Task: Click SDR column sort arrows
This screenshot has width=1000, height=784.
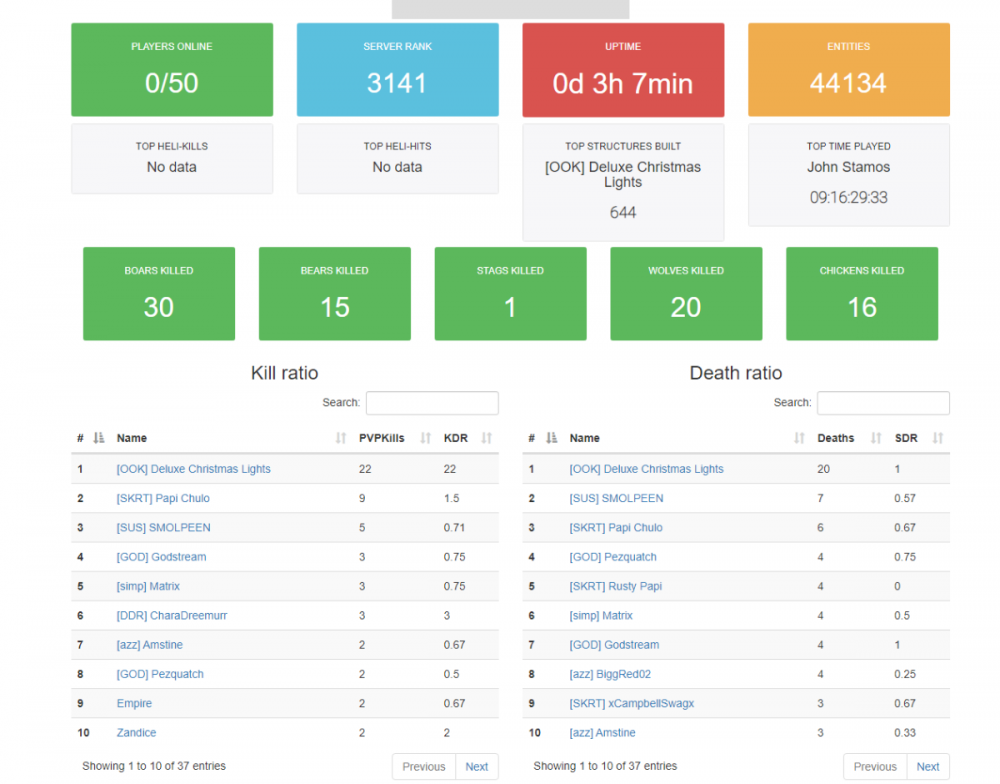Action: (938, 438)
